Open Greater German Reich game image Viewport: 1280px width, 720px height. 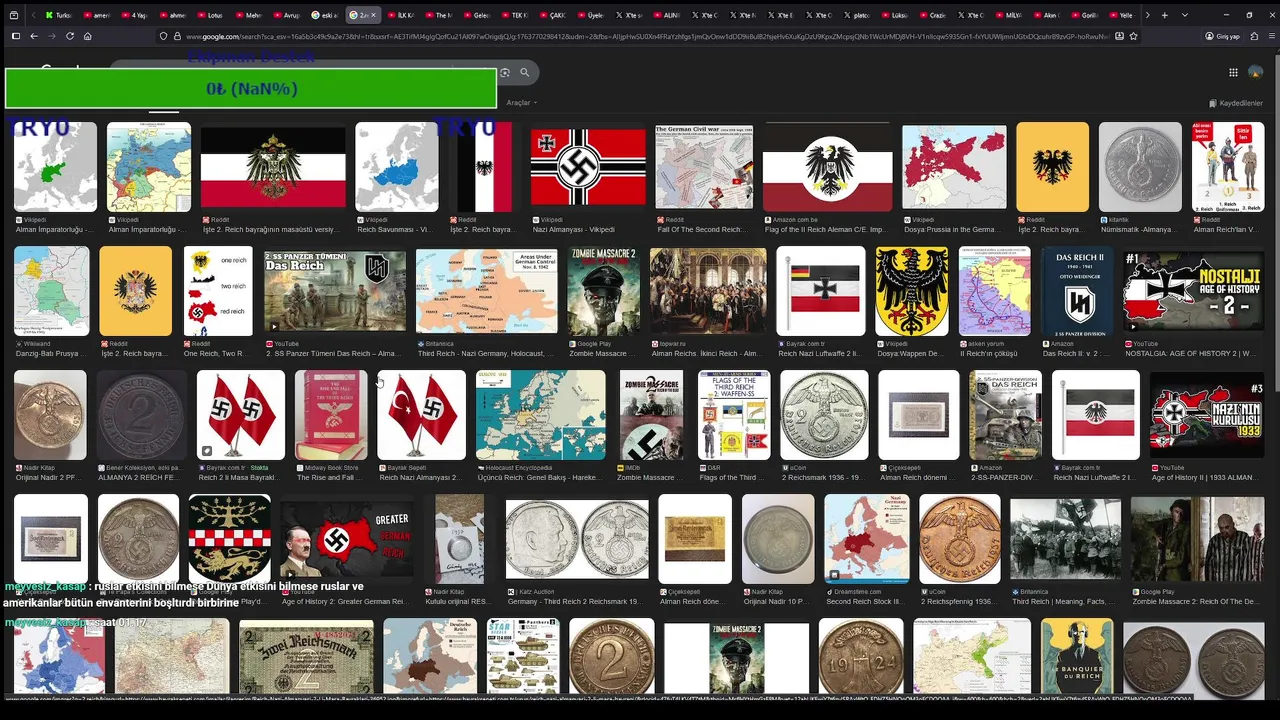(346, 539)
